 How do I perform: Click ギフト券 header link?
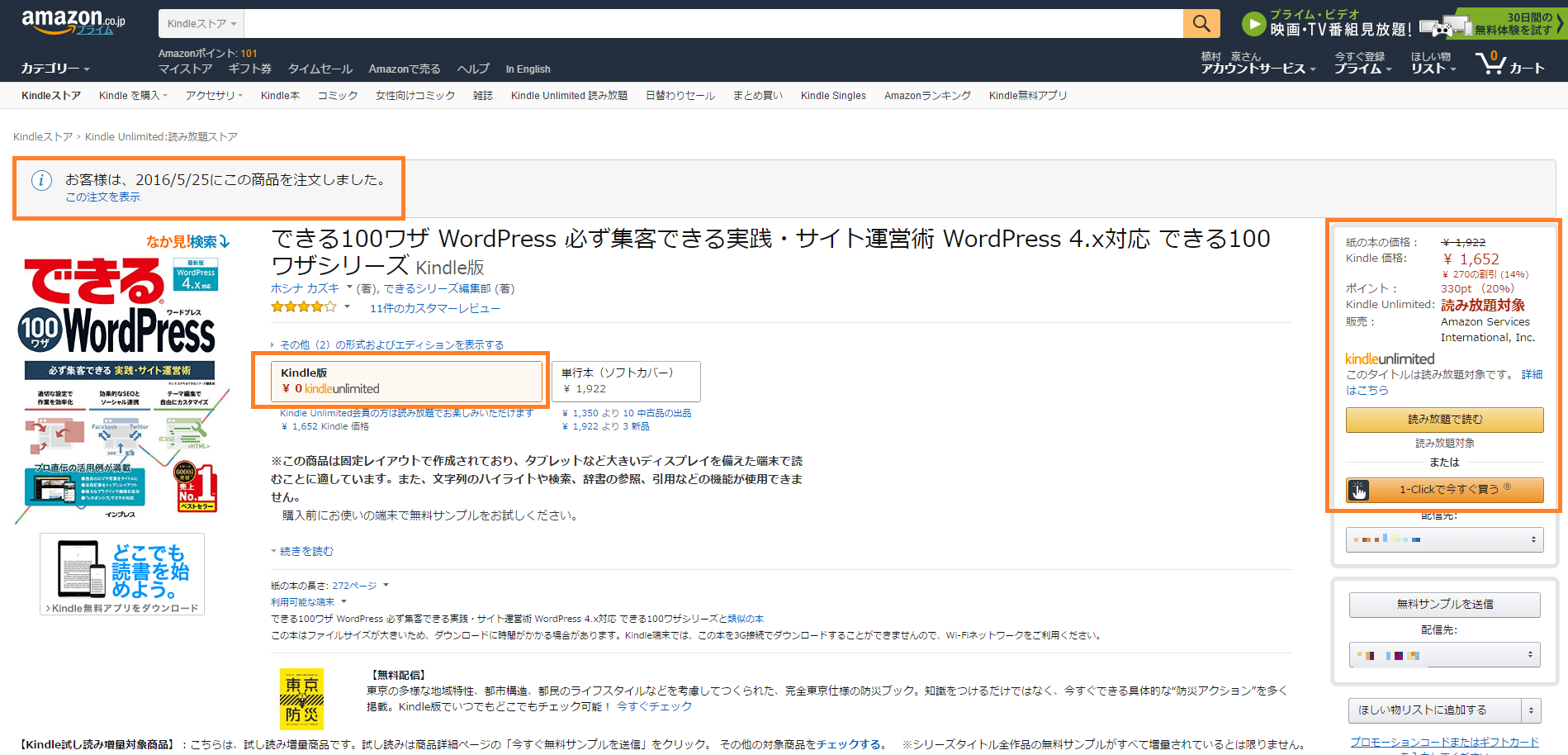pyautogui.click(x=249, y=69)
